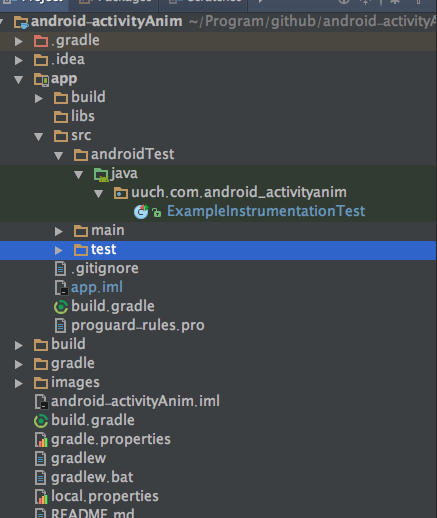Collapse the app module arrow
Image resolution: width=437 pixels, height=518 pixels.
[19, 79]
